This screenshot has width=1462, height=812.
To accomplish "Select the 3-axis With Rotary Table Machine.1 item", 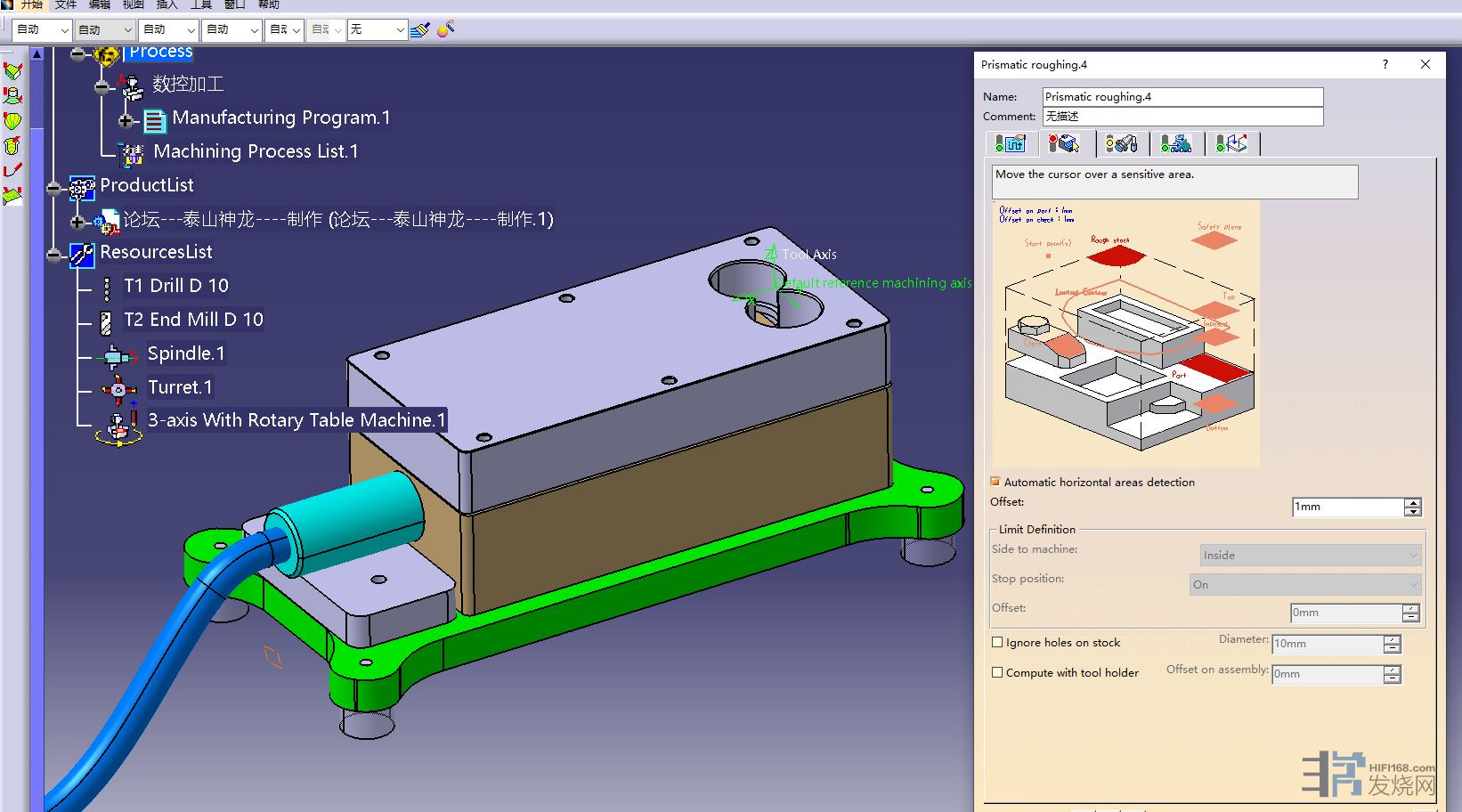I will [296, 420].
